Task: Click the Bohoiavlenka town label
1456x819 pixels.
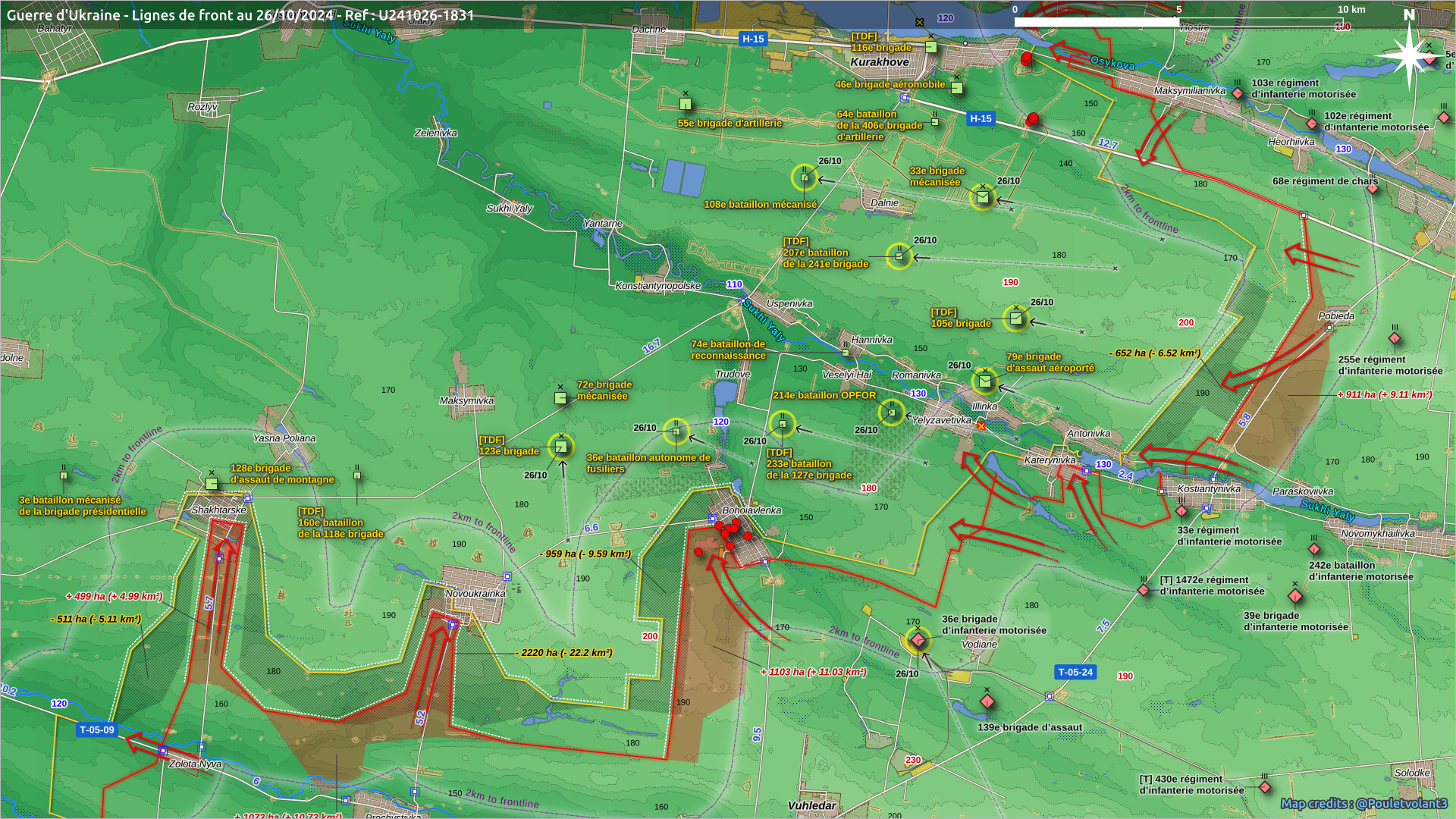Action: (751, 510)
